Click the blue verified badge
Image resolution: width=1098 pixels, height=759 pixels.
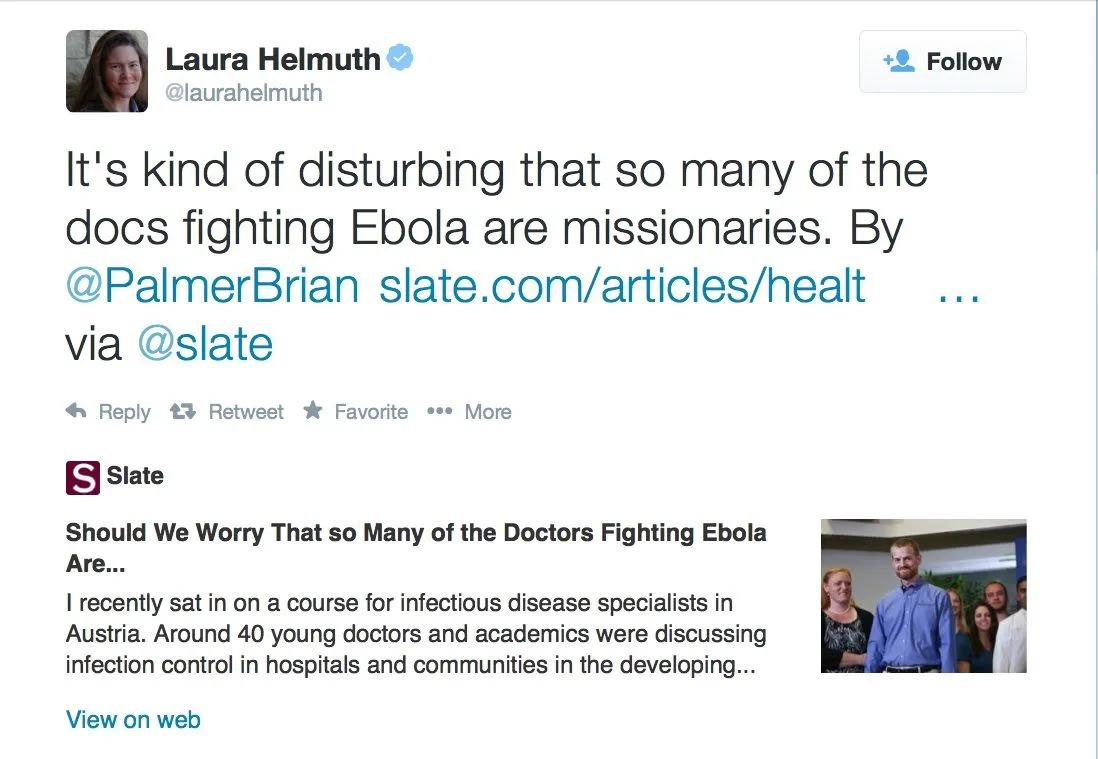[x=401, y=59]
